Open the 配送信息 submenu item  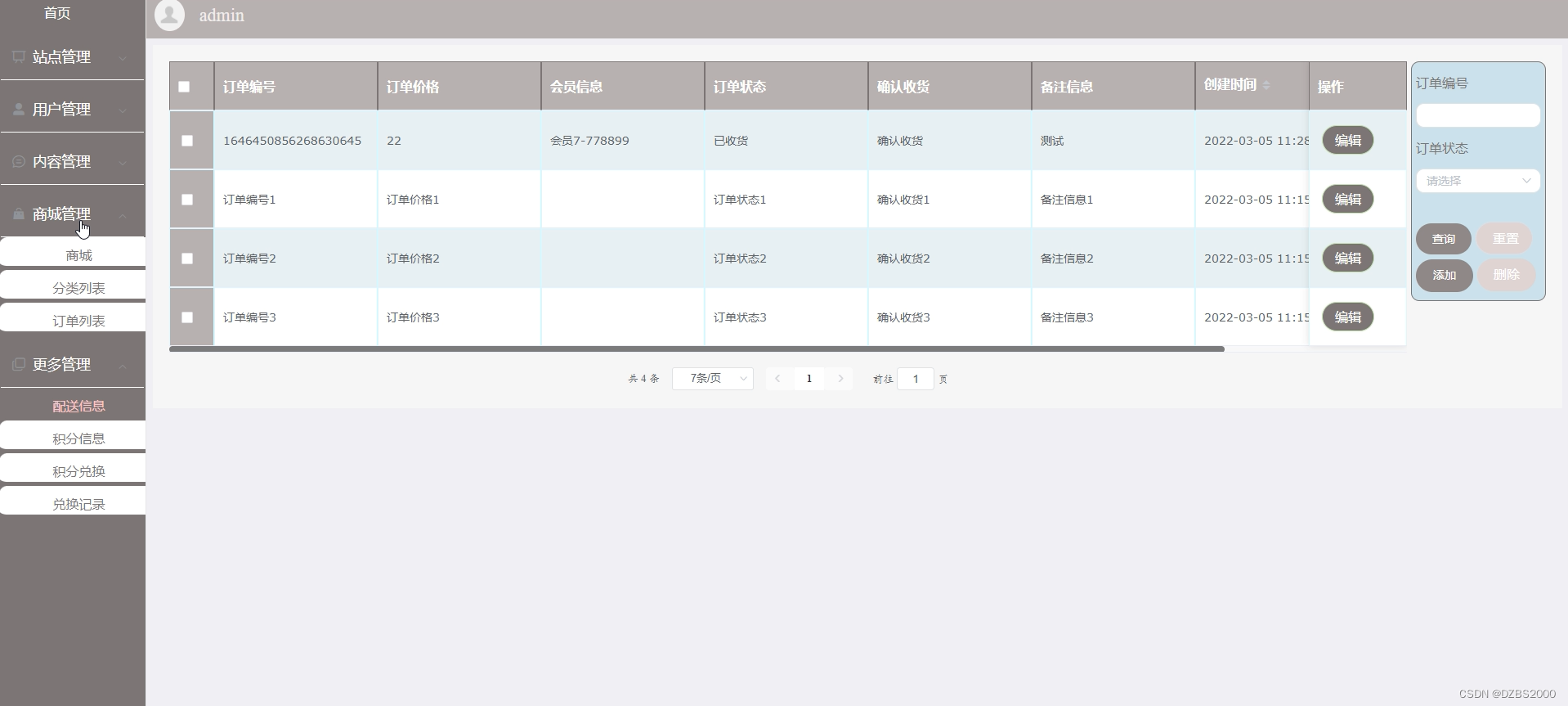point(73,404)
